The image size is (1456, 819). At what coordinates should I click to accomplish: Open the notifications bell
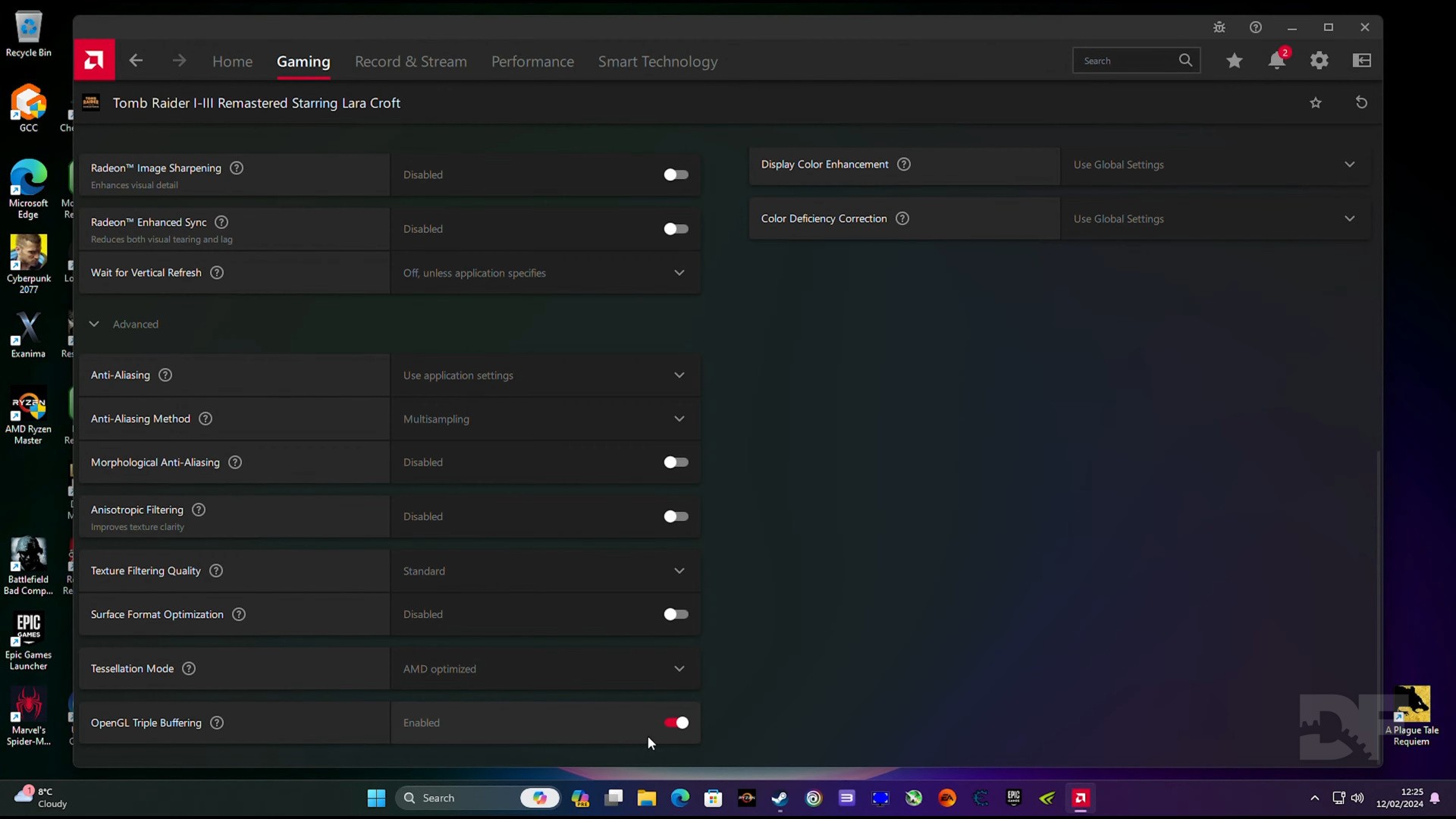1277,61
